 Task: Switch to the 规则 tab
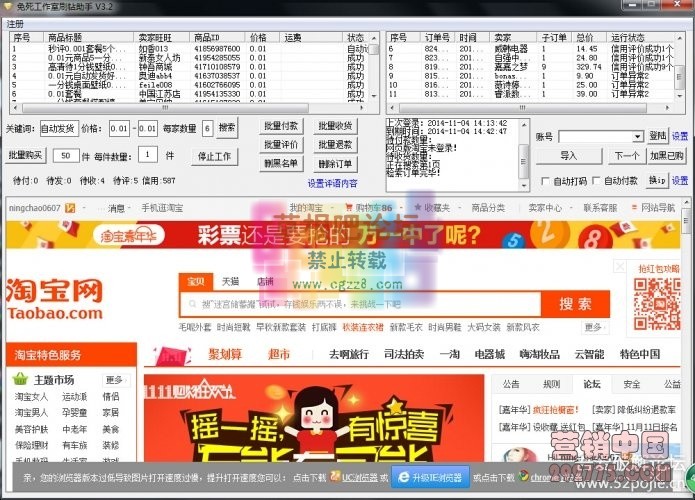coord(551,384)
